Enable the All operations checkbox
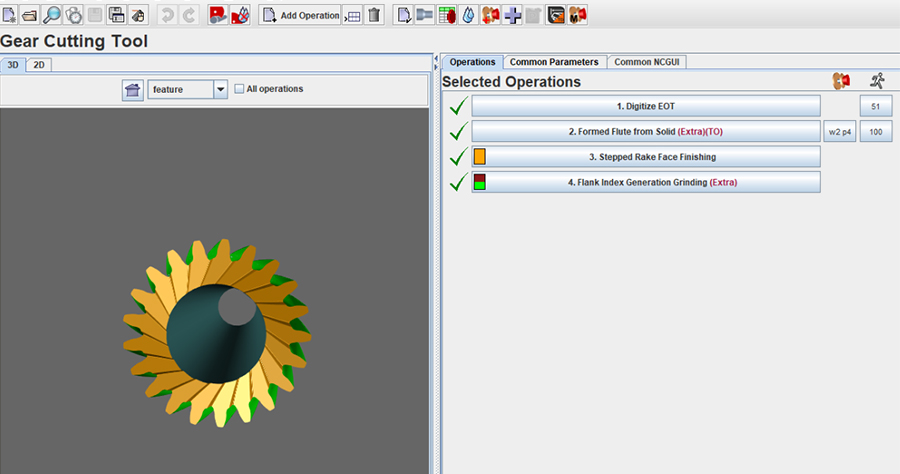900x474 pixels. coord(239,89)
